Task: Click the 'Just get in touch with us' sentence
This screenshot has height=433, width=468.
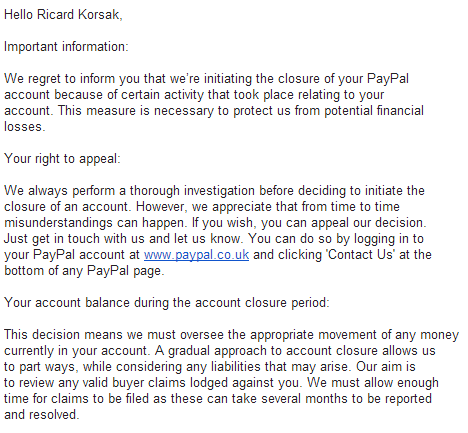Action: [x=74, y=239]
